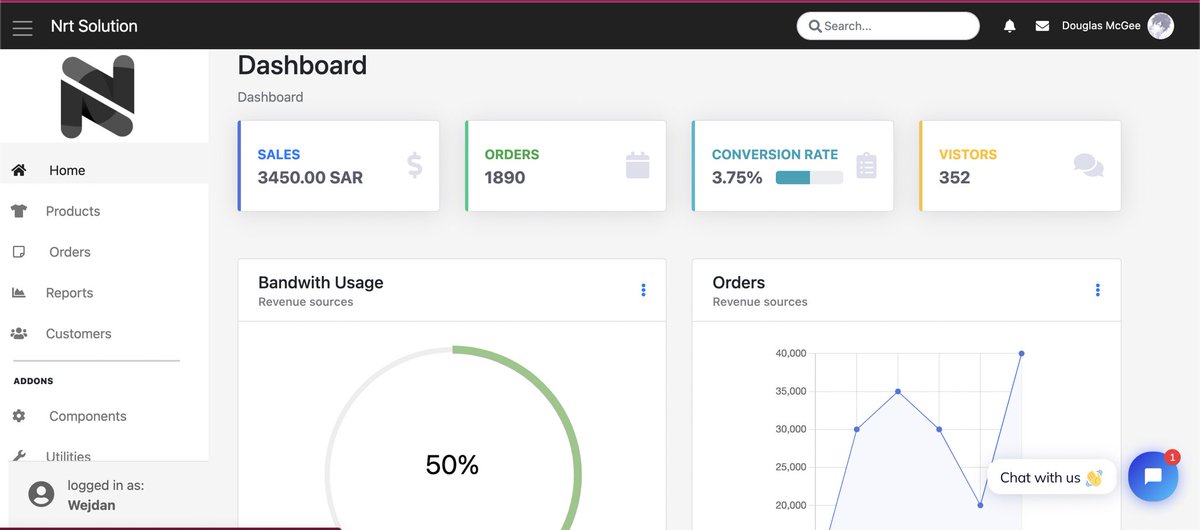Click the Customers people icon
Image resolution: width=1200 pixels, height=530 pixels.
point(19,334)
